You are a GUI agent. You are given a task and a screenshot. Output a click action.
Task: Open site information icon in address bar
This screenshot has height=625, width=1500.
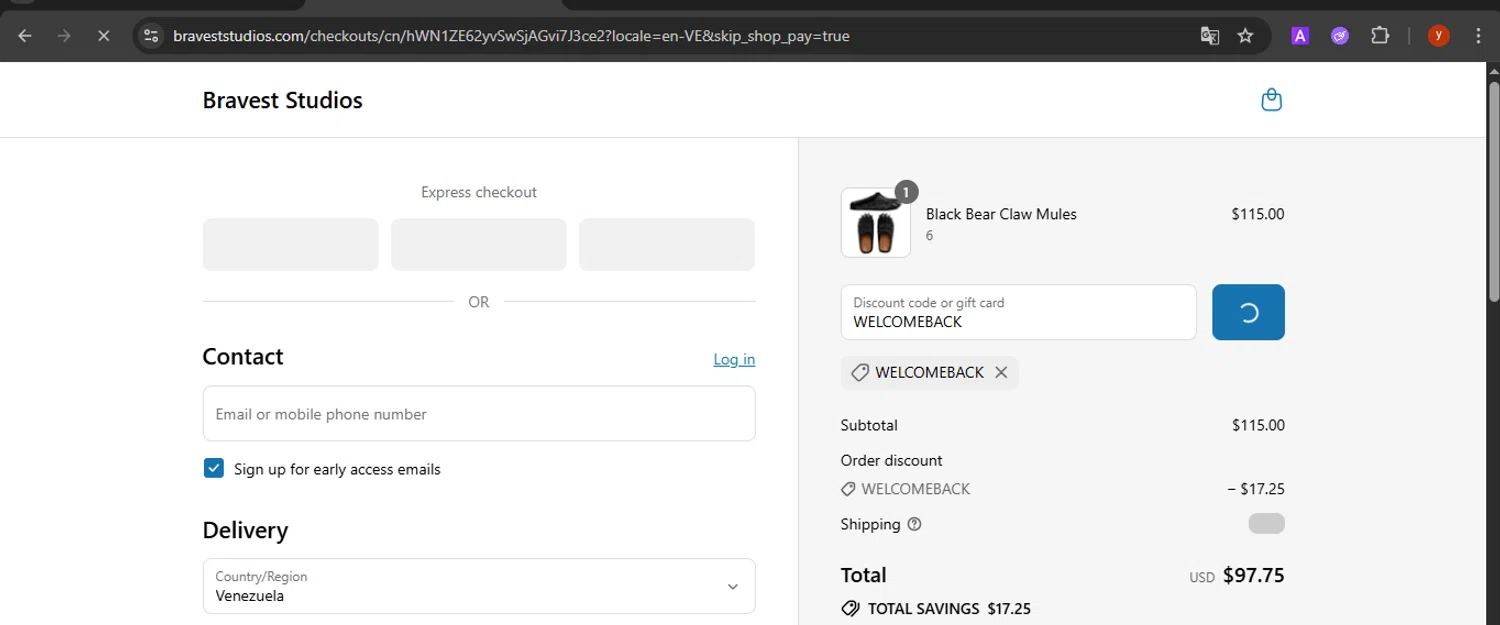point(151,36)
